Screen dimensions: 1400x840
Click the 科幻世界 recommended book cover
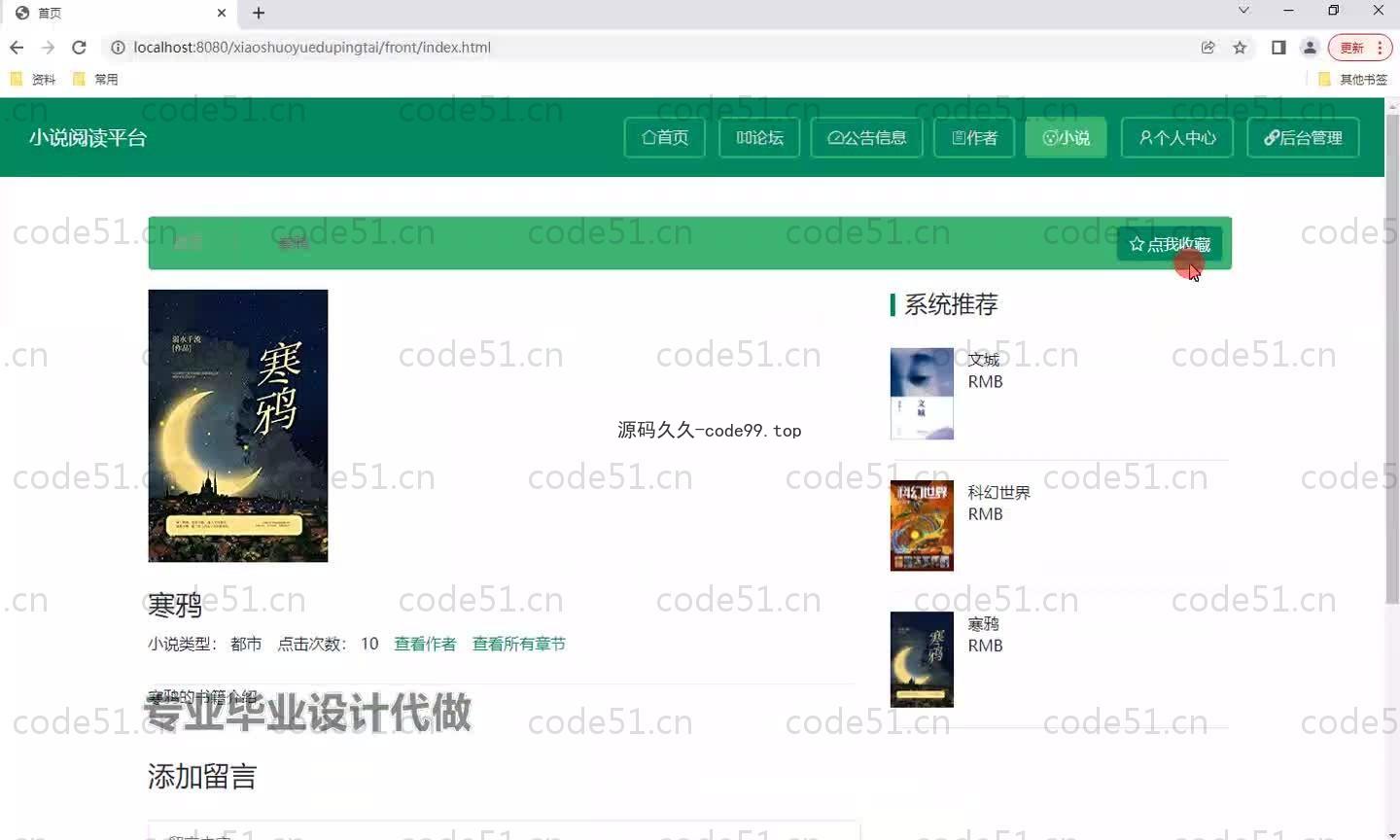coord(922,525)
